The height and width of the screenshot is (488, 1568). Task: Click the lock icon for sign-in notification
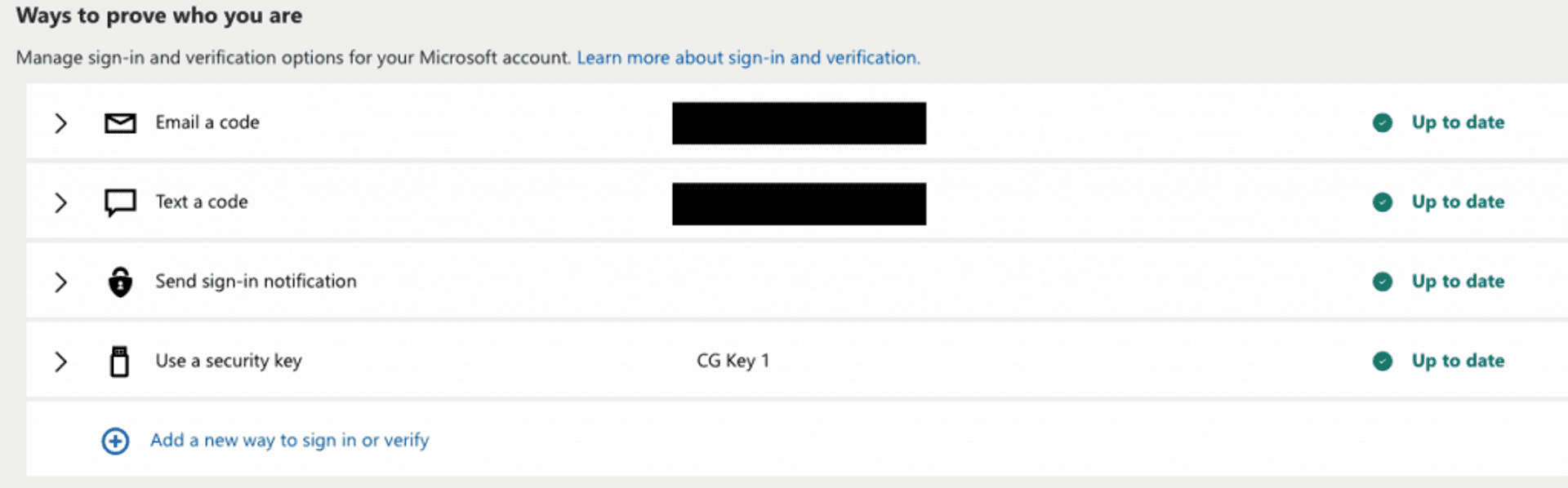point(120,282)
